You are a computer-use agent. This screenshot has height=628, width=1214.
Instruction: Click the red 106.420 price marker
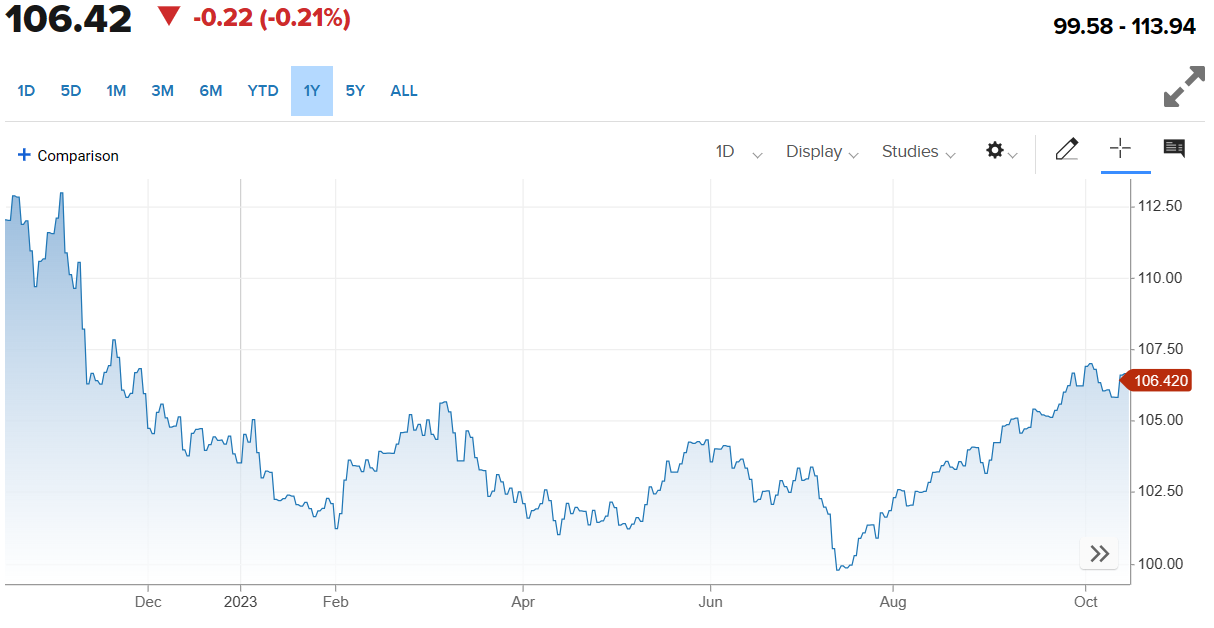coord(1156,380)
